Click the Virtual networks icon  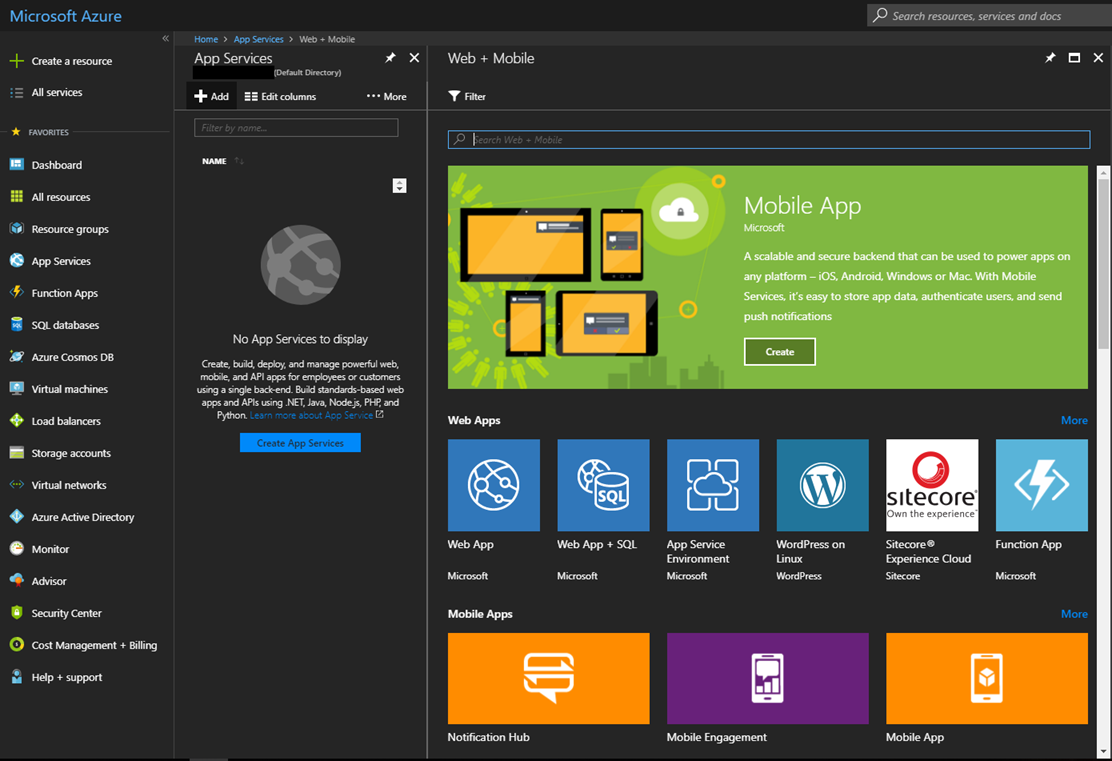click(16, 484)
